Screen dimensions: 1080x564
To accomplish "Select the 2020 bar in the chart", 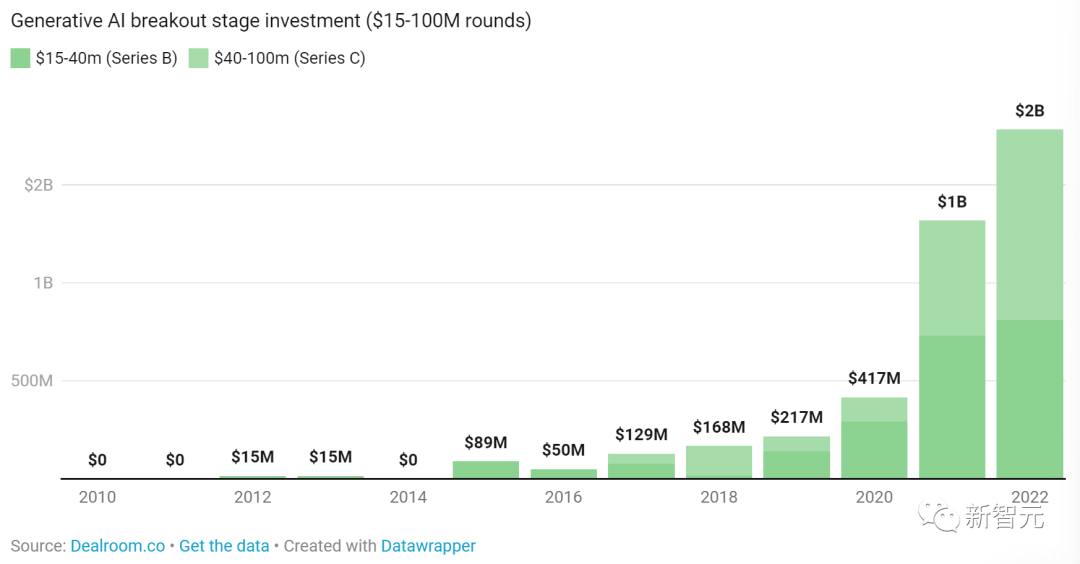I will tap(874, 440).
